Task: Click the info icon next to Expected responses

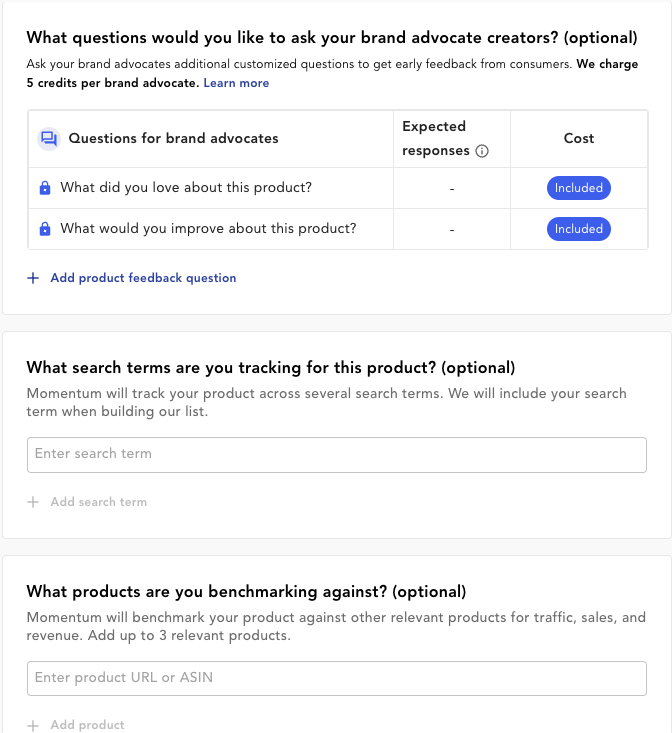Action: point(482,151)
